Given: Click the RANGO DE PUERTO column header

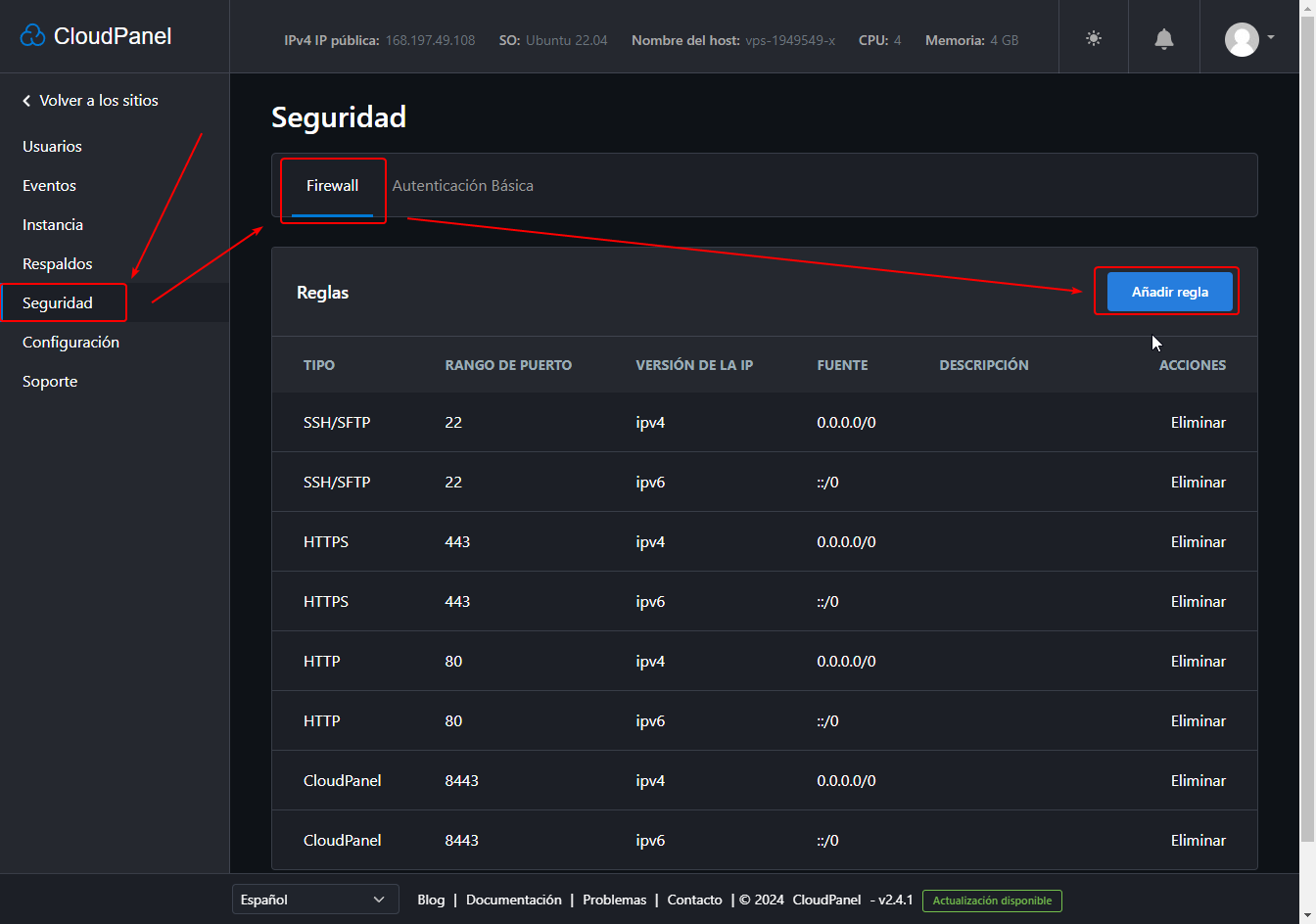Looking at the screenshot, I should coord(508,365).
